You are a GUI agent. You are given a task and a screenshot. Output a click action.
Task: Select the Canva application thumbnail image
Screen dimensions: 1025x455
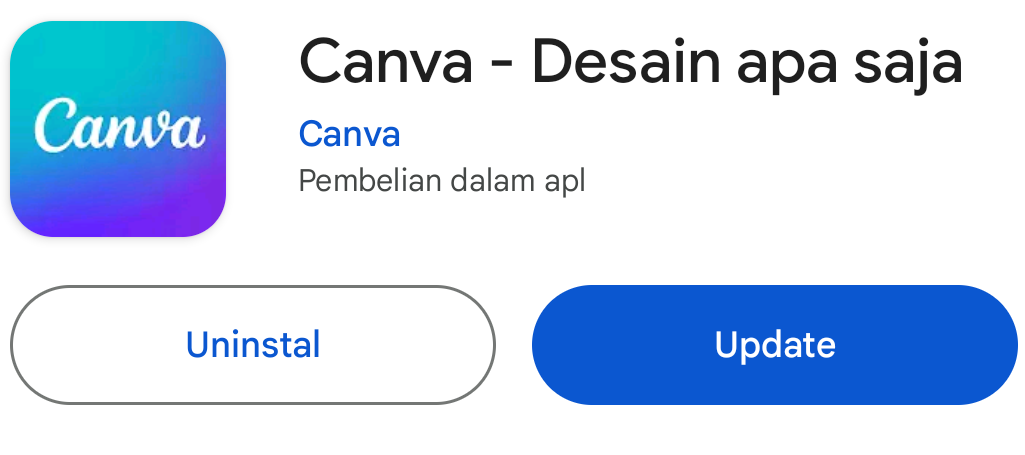(x=118, y=129)
